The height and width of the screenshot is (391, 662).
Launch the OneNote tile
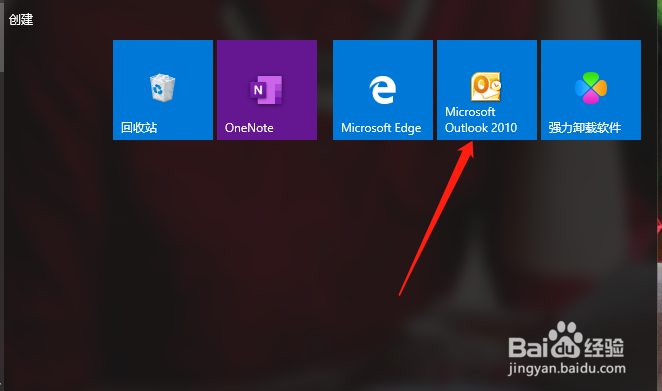click(x=267, y=90)
